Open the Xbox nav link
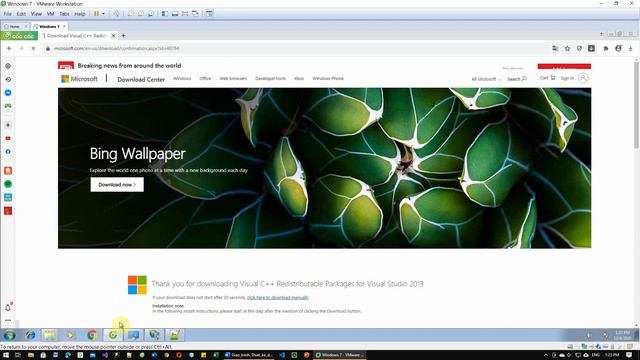The image size is (640, 360). (x=299, y=78)
